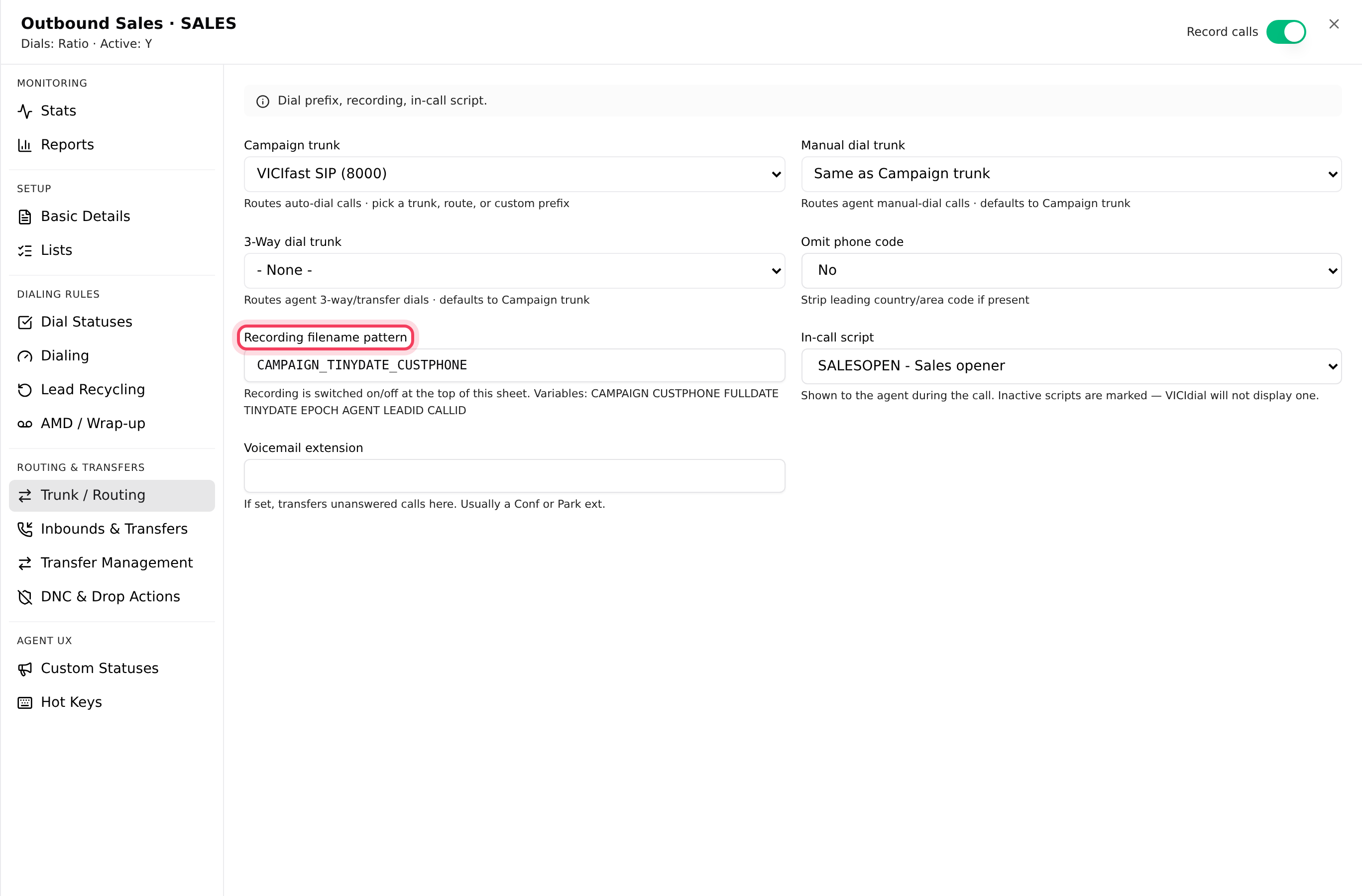The height and width of the screenshot is (896, 1362).
Task: Click the Dial Statuses checkbox icon
Action: click(x=24, y=322)
